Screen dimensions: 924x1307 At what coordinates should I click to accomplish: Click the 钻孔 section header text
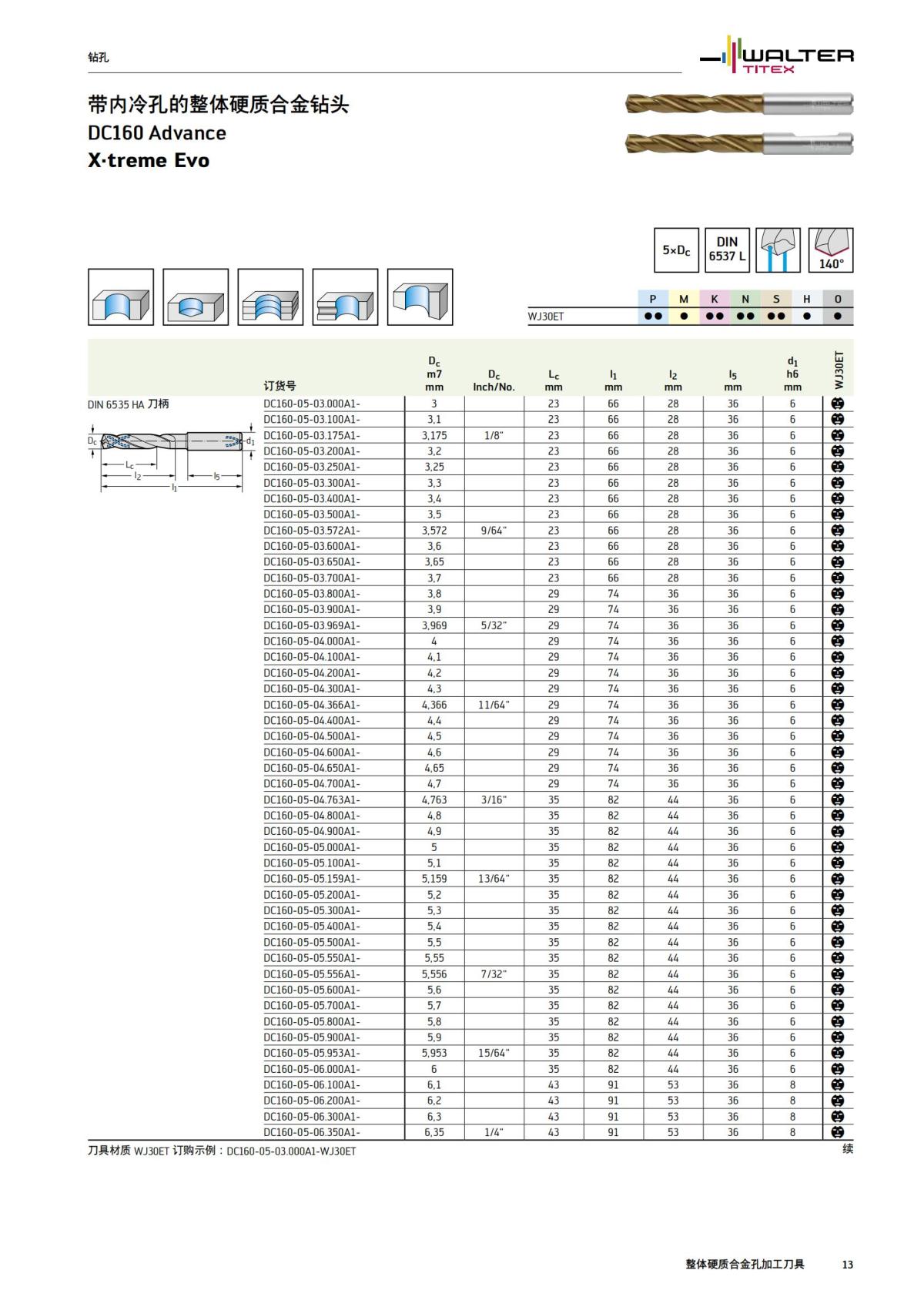[99, 57]
